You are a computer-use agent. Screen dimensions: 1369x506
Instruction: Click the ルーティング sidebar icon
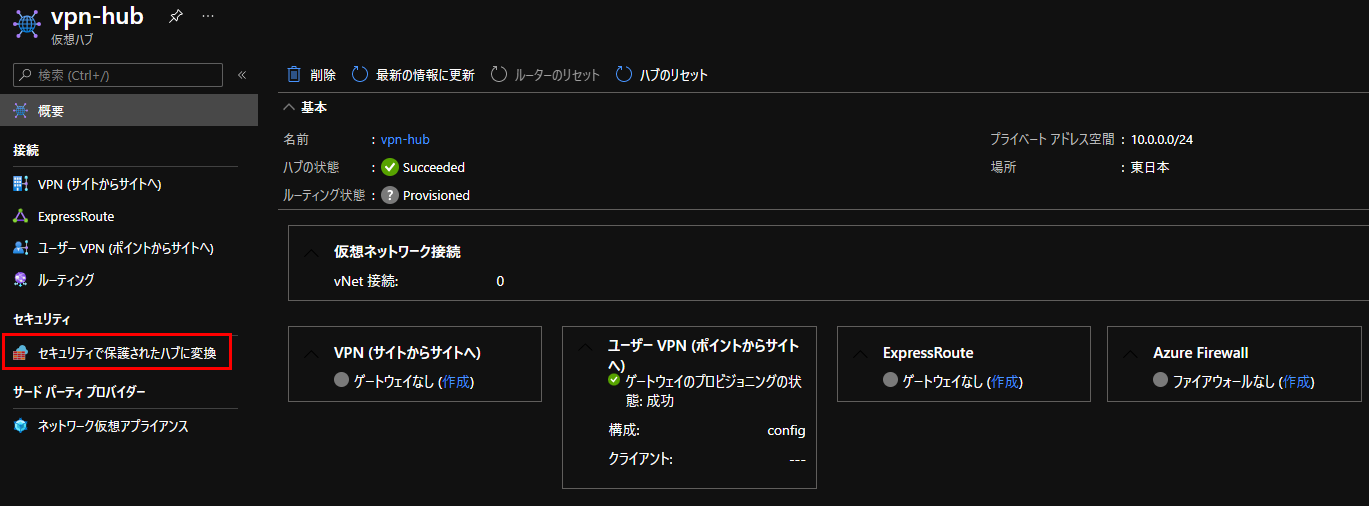coord(20,280)
